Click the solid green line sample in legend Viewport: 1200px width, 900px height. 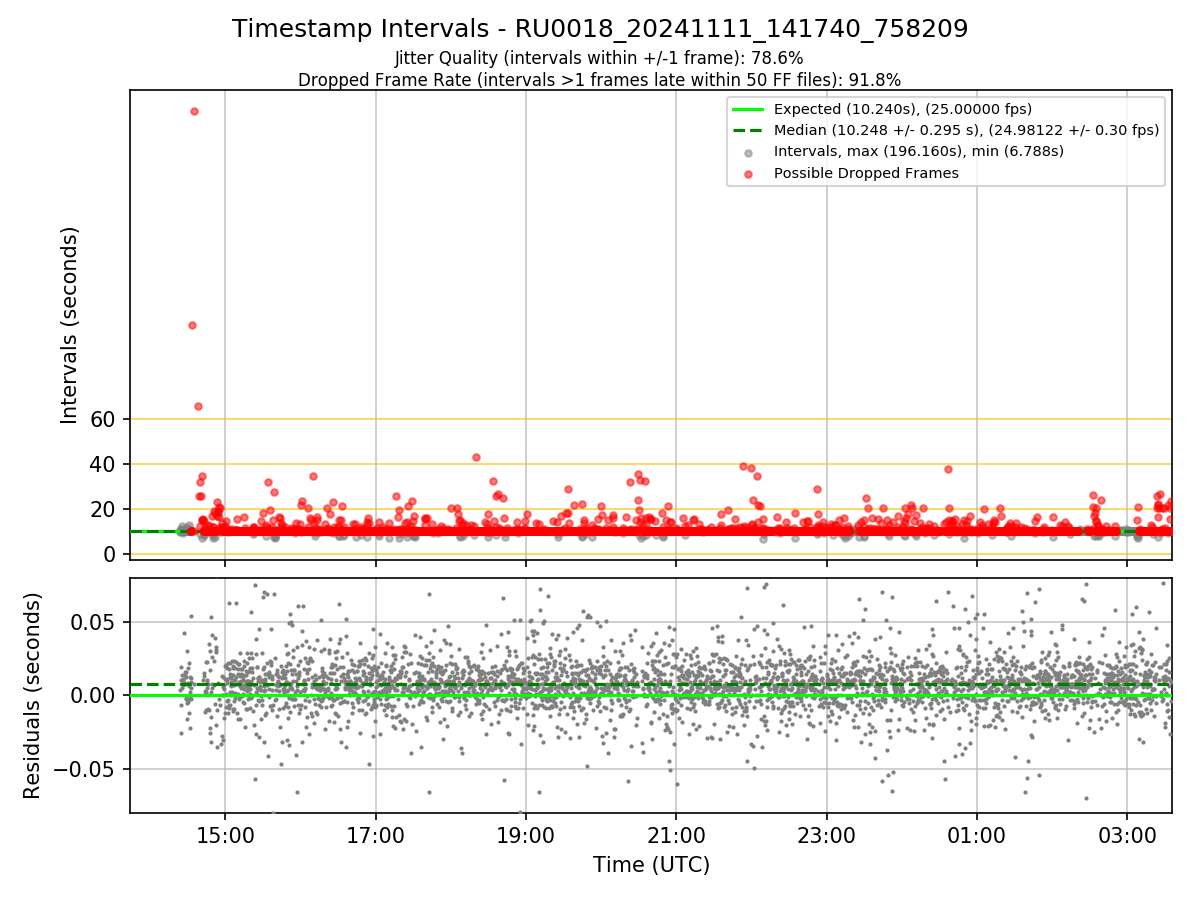point(749,110)
